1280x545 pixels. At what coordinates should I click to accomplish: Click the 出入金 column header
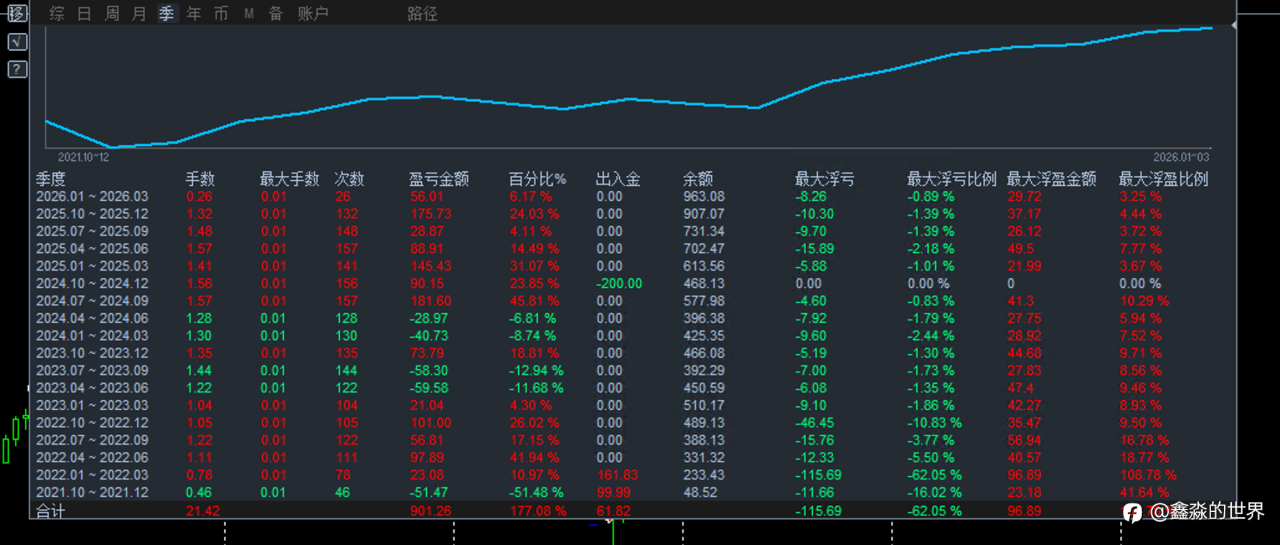[618, 179]
